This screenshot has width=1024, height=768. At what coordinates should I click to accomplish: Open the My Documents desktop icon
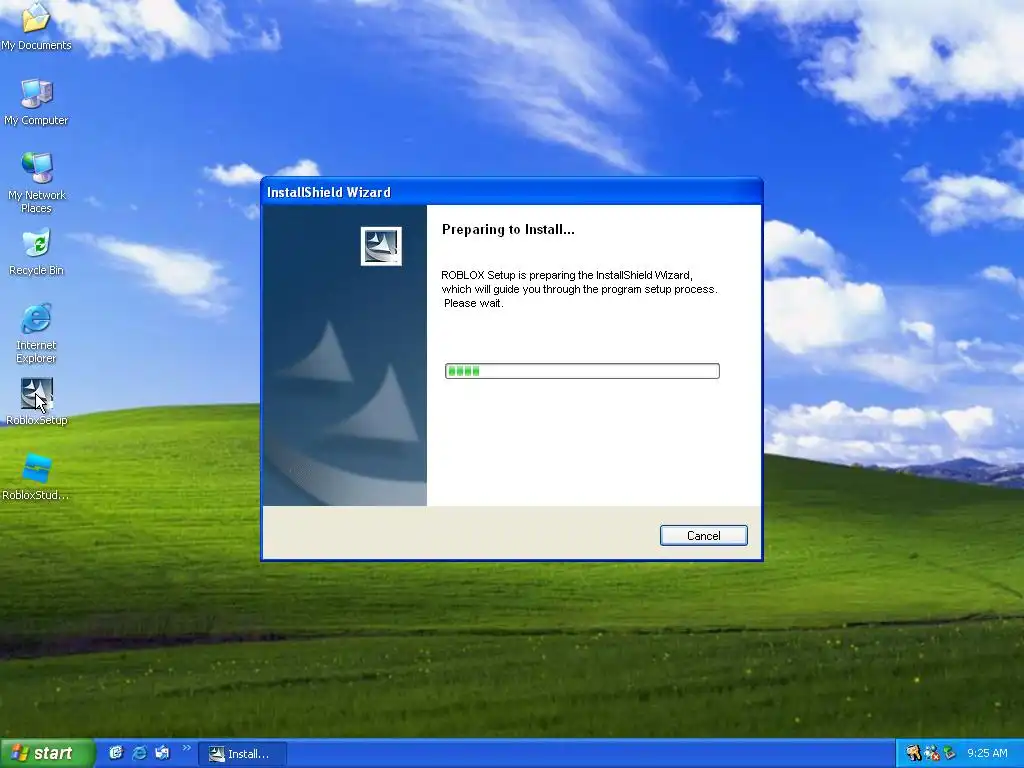(36, 26)
